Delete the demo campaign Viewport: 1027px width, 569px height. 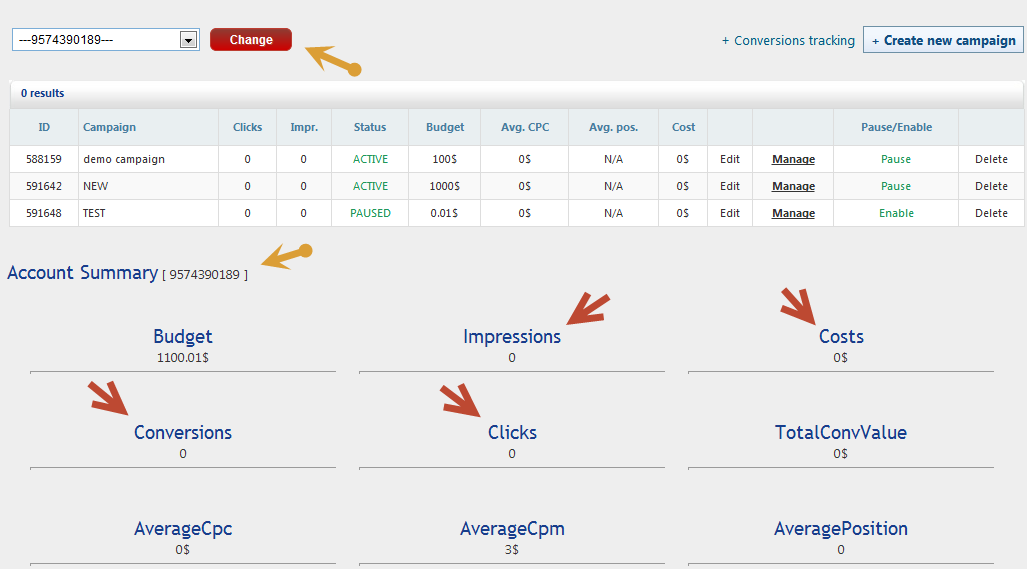991,159
